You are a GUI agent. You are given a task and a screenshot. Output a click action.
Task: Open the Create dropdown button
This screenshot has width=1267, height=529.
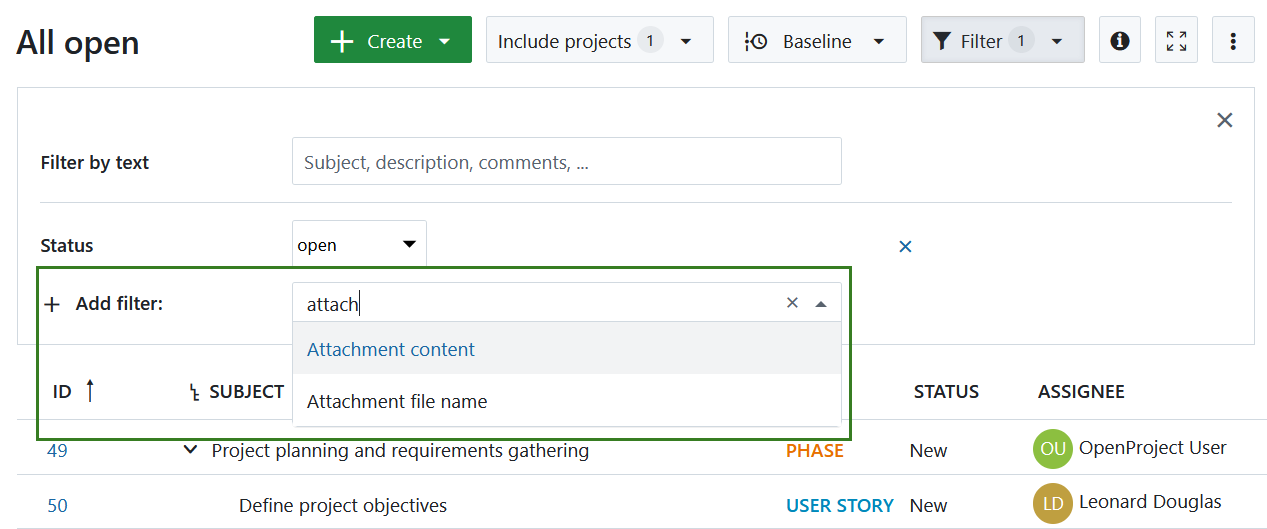(392, 40)
